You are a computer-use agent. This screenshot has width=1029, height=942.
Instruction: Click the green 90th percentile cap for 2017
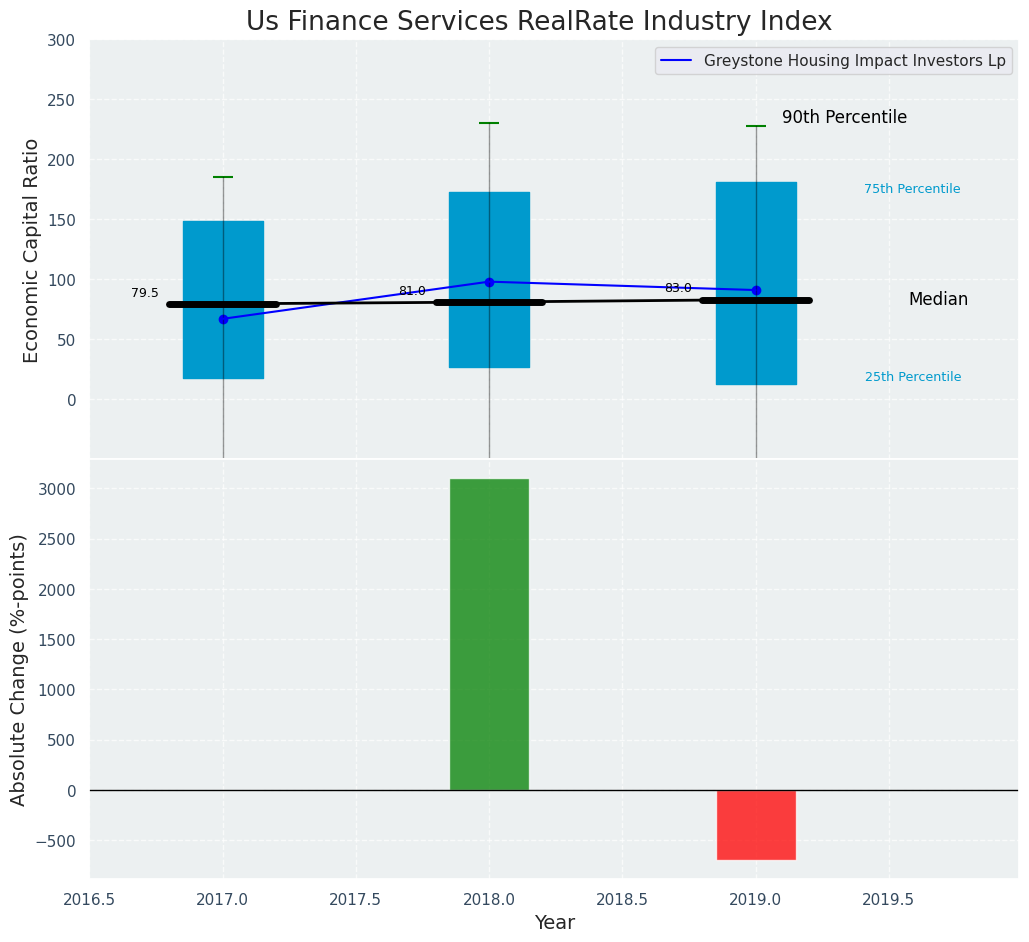[223, 177]
